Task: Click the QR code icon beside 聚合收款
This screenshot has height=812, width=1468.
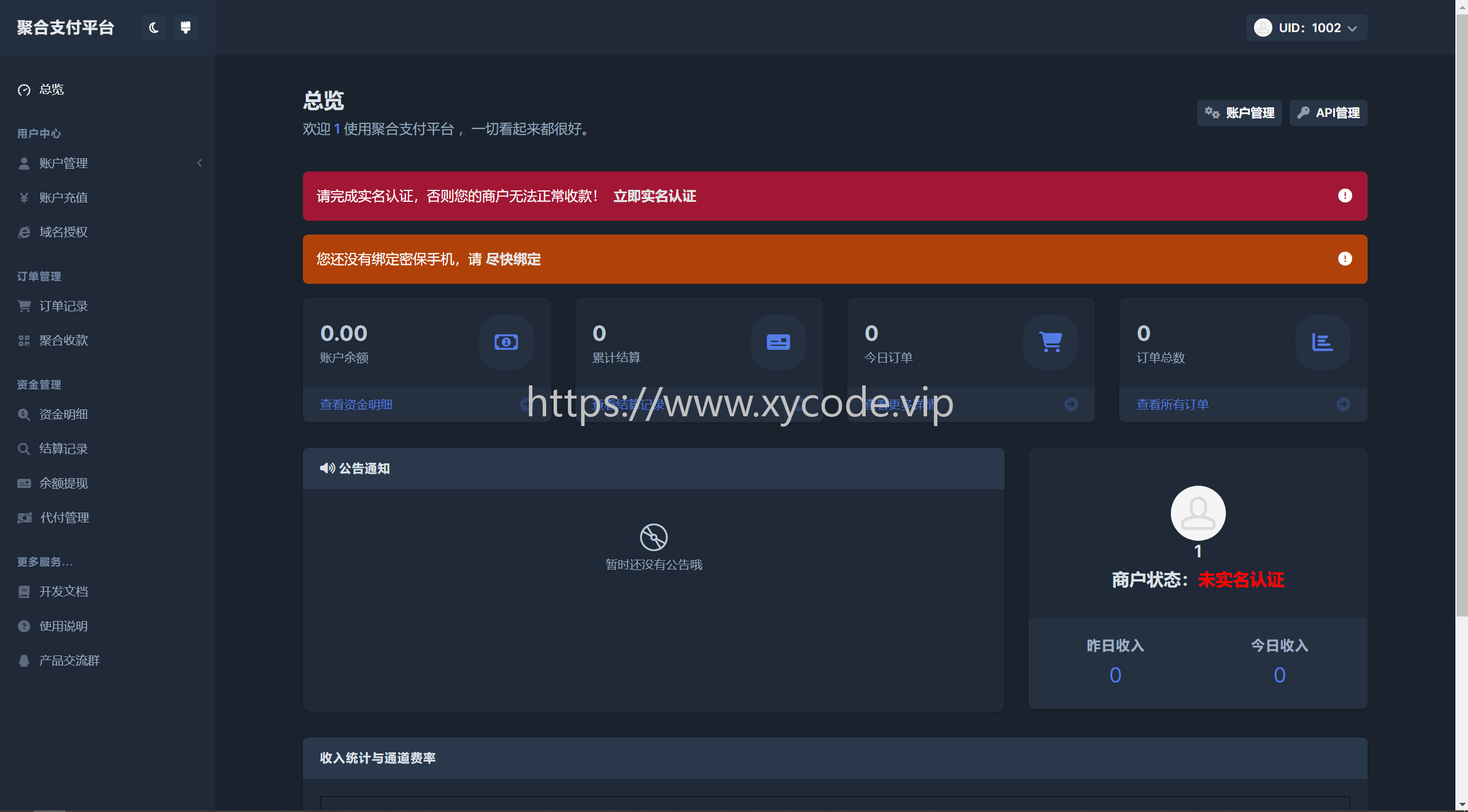Action: coord(24,341)
